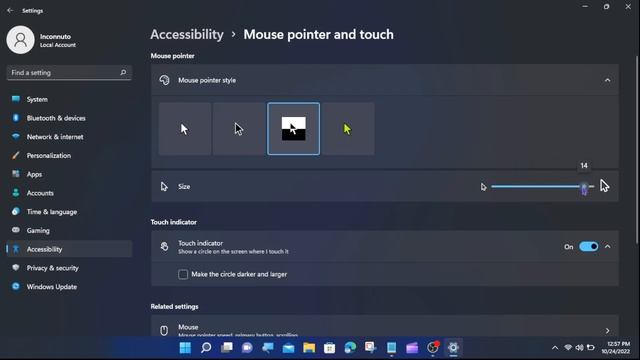Click the Wi-Fi network tray icon
The image size is (640, 360).
click(x=568, y=348)
